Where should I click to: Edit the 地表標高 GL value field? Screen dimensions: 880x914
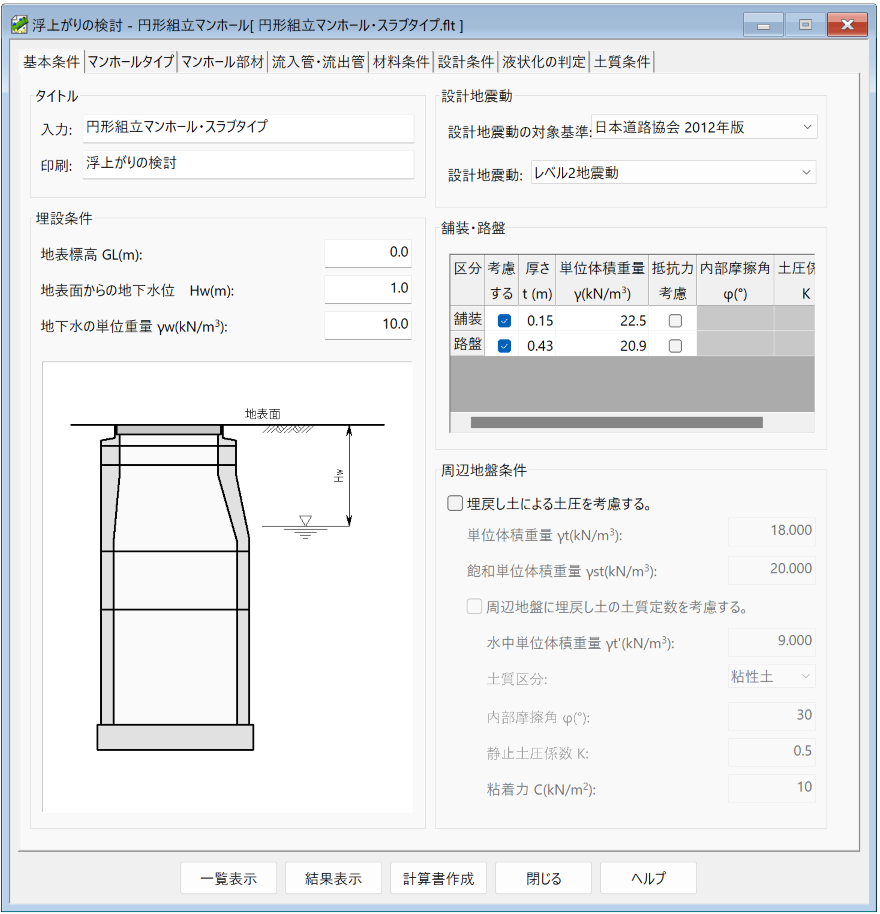[x=368, y=253]
